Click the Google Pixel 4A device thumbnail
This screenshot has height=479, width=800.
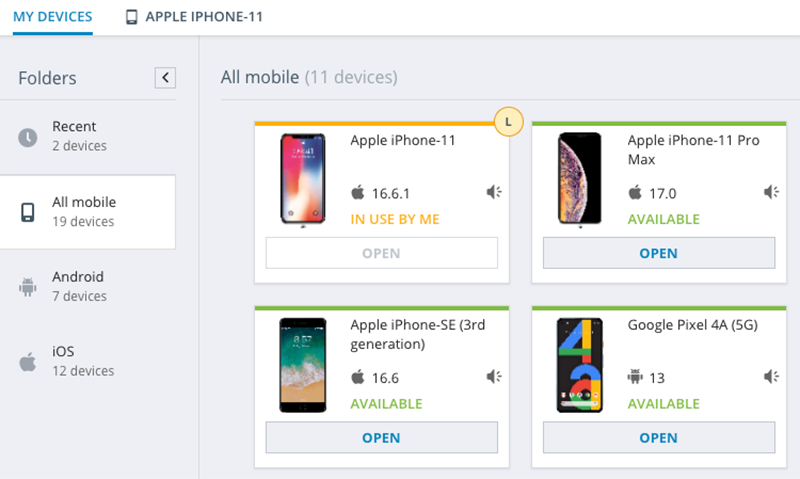(580, 365)
